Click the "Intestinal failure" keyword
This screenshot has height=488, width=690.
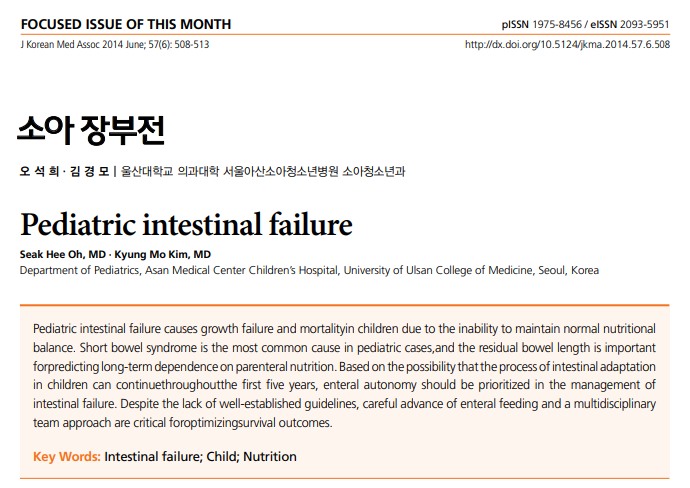click(151, 457)
